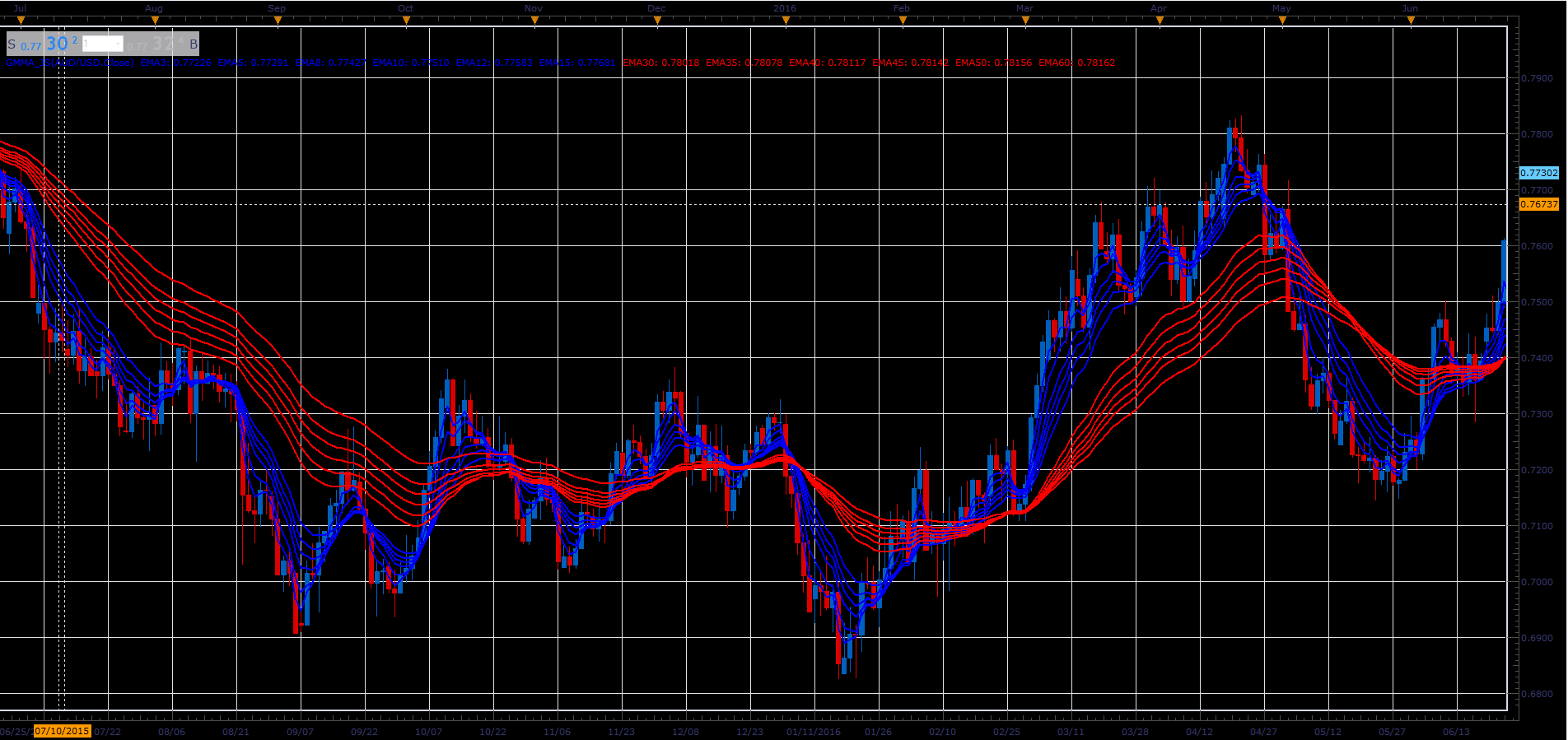Click the 09/22 date axis label
This screenshot has height=740, width=1568.
pyautogui.click(x=364, y=732)
